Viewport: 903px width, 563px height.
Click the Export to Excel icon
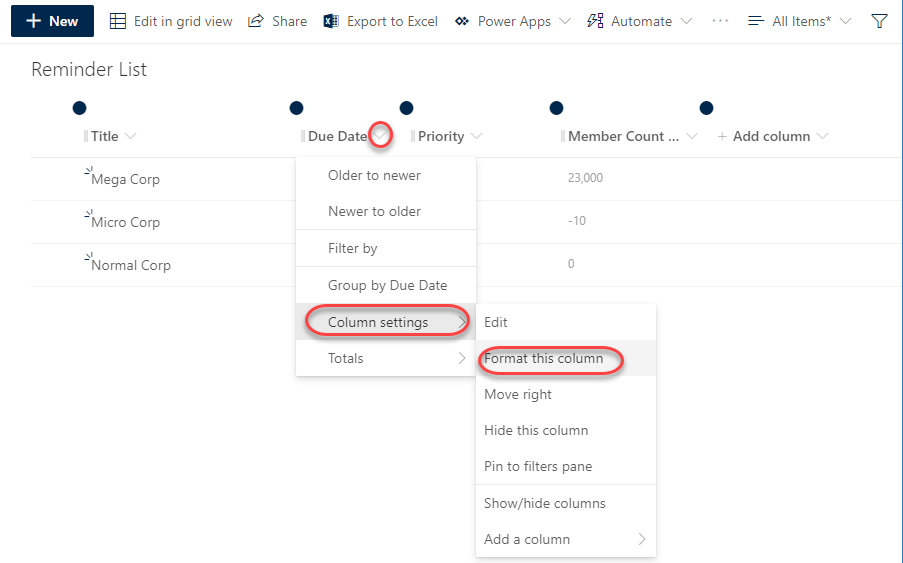point(331,21)
